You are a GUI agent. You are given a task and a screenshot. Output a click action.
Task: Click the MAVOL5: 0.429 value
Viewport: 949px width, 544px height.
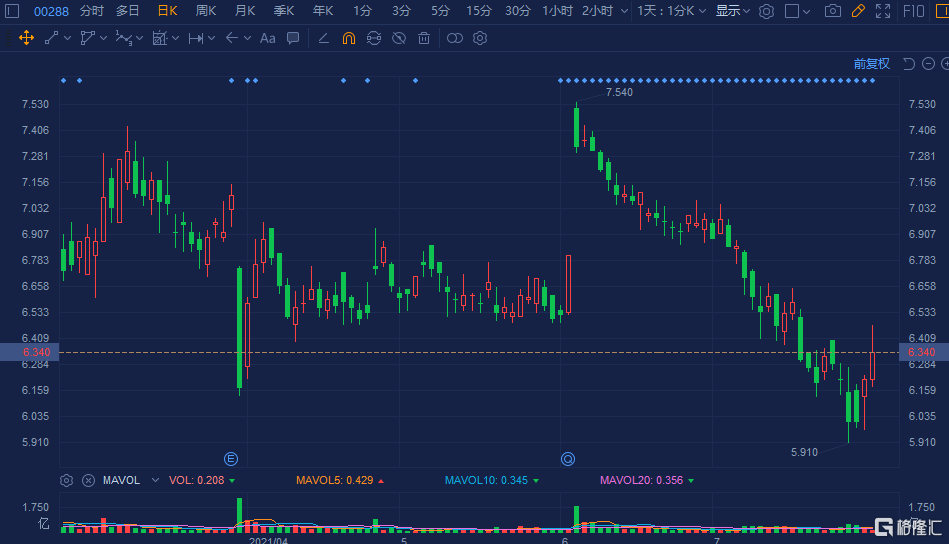click(x=335, y=480)
